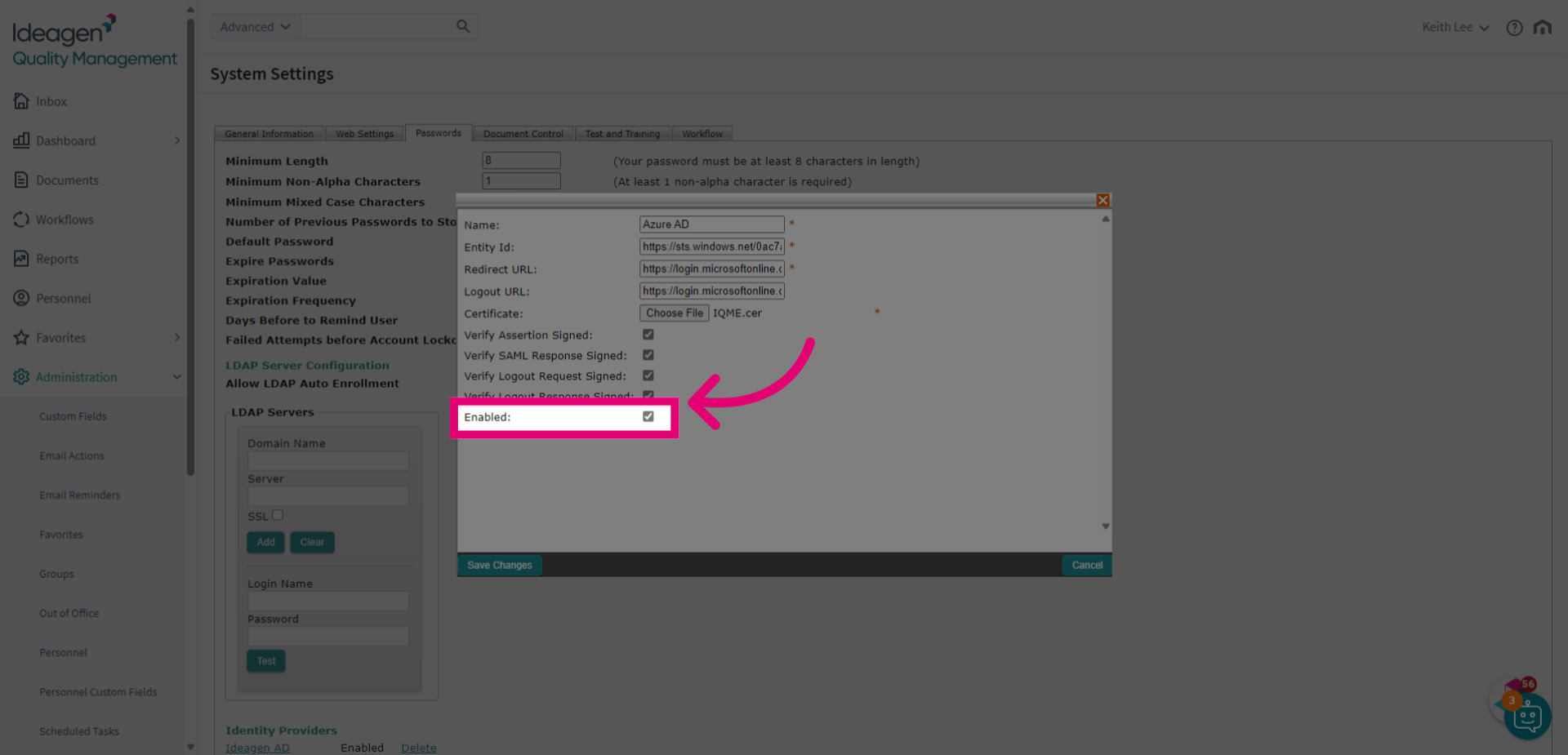The image size is (1568, 755).
Task: Enable SSL for the LDAP server
Action: 277,515
